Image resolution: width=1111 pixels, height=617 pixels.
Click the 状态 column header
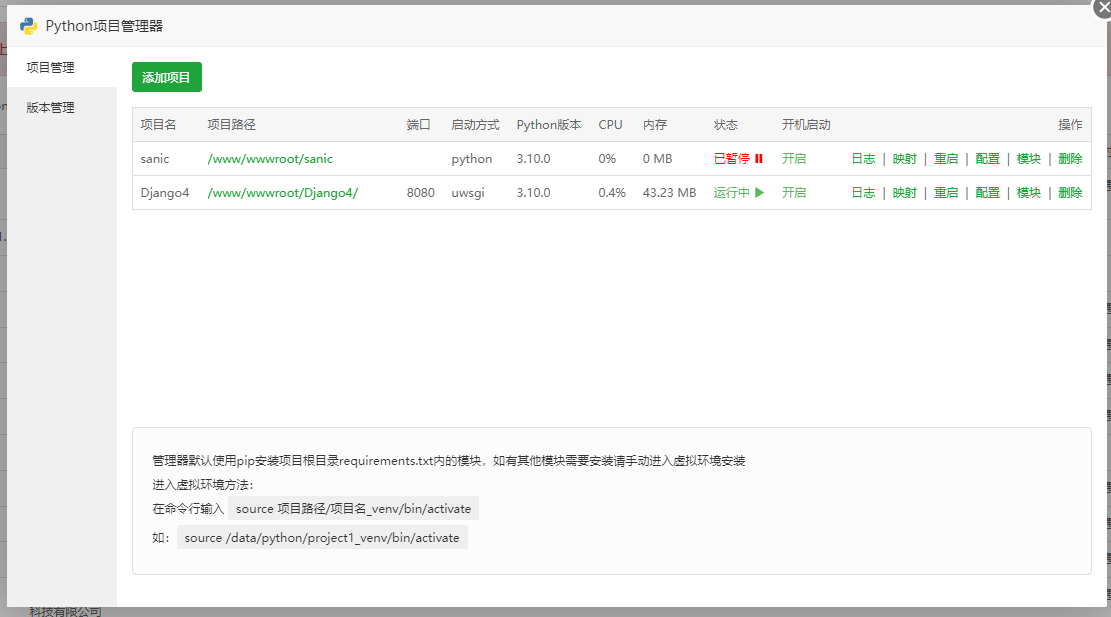click(x=726, y=125)
